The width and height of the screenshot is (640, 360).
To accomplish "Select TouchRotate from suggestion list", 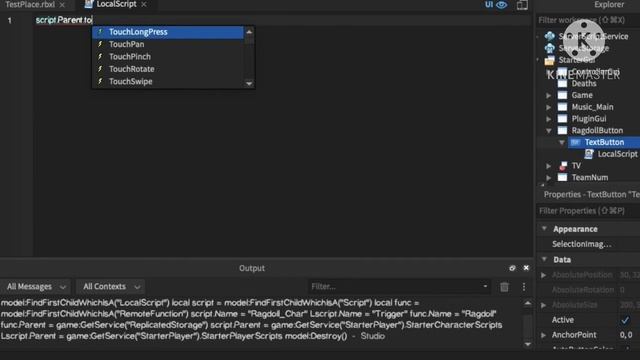I will tap(168, 69).
